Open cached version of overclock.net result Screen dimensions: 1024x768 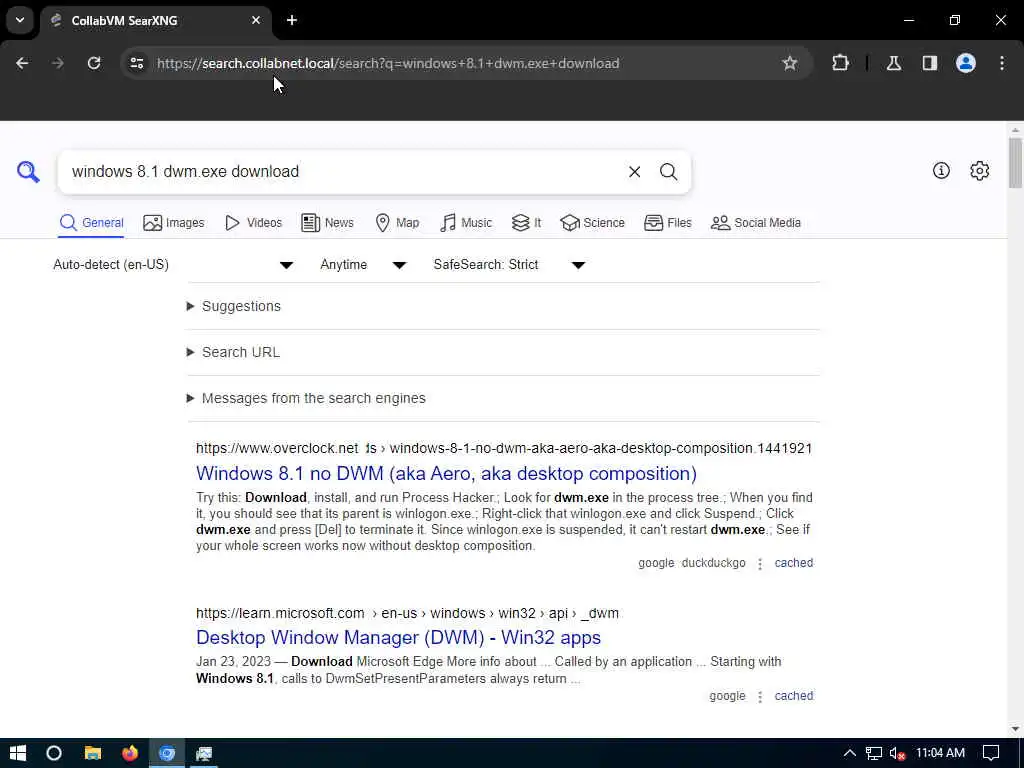click(793, 563)
